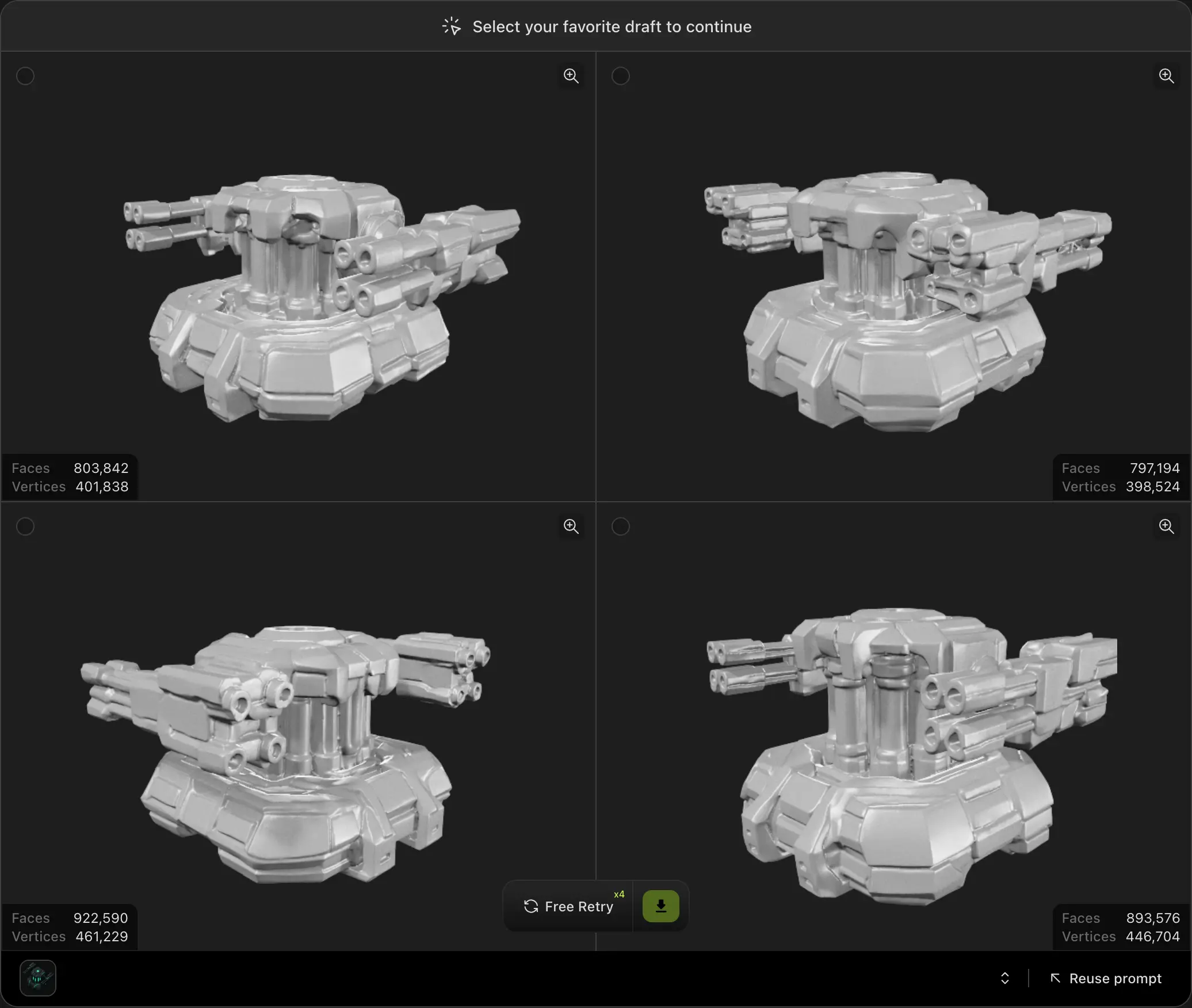Image resolution: width=1192 pixels, height=1008 pixels.
Task: Click the zoom magnifier on the bottom-right draft
Action: click(1167, 526)
